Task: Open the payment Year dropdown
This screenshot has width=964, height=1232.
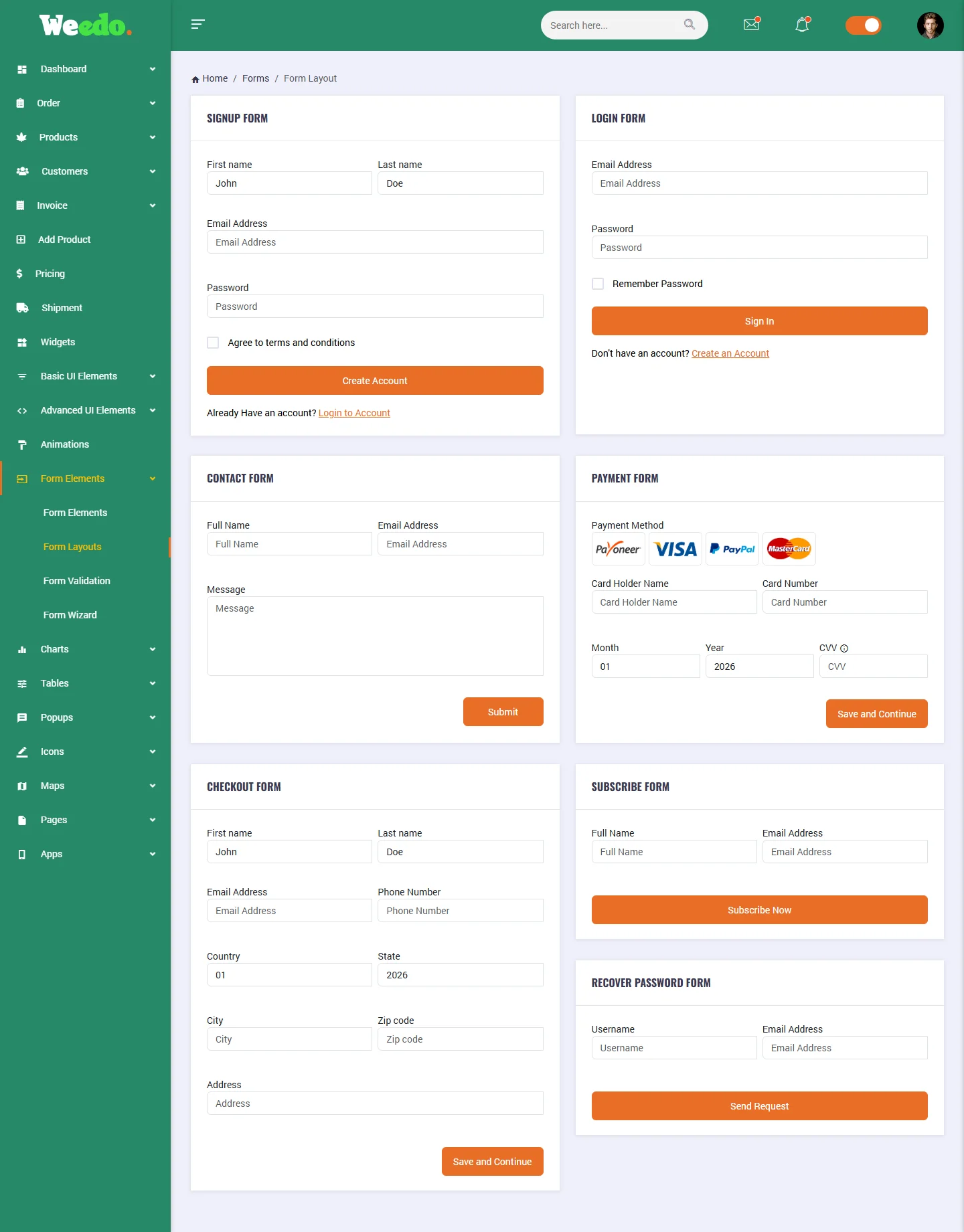Action: [x=759, y=667]
